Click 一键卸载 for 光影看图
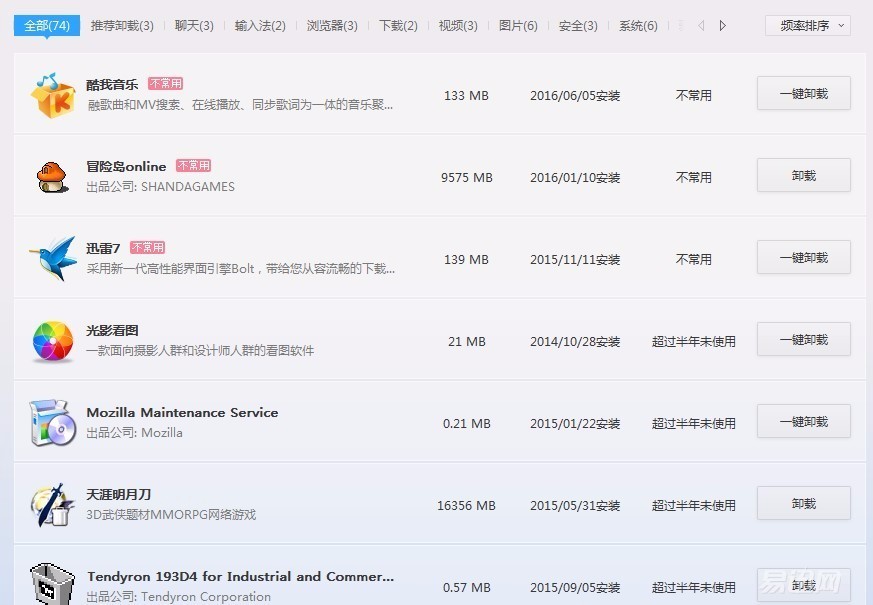This screenshot has width=873, height=605. coord(803,339)
